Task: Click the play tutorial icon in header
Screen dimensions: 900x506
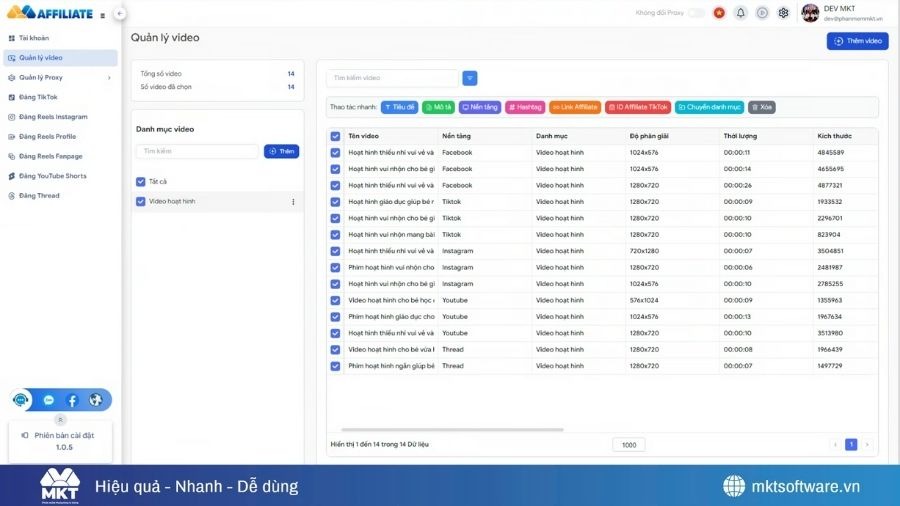Action: [x=762, y=13]
